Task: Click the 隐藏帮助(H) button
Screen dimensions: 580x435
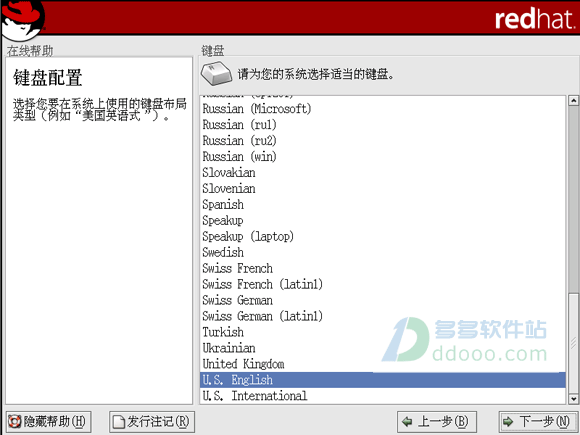Action: (48, 422)
